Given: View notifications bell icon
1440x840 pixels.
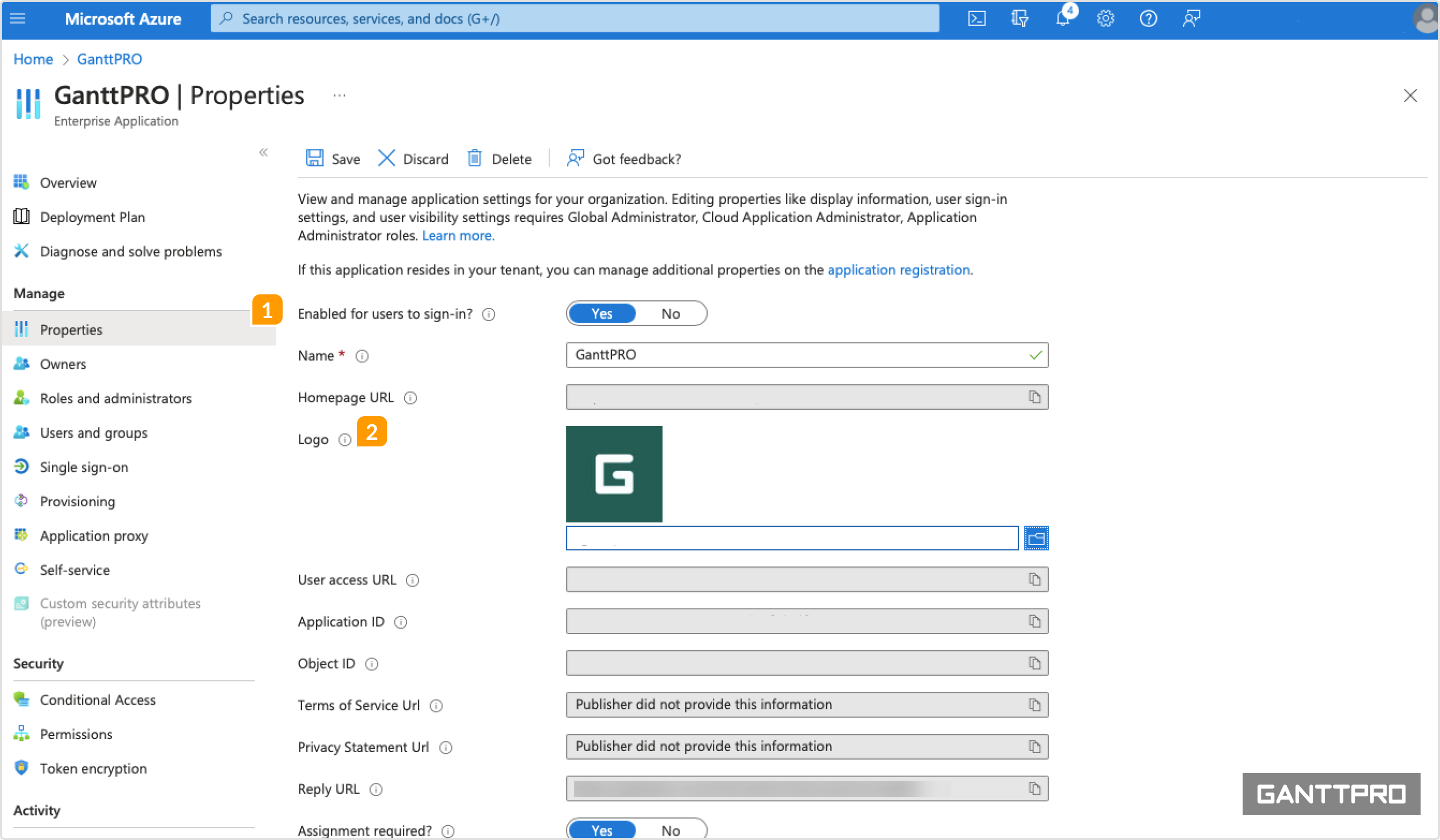Looking at the screenshot, I should [1063, 18].
